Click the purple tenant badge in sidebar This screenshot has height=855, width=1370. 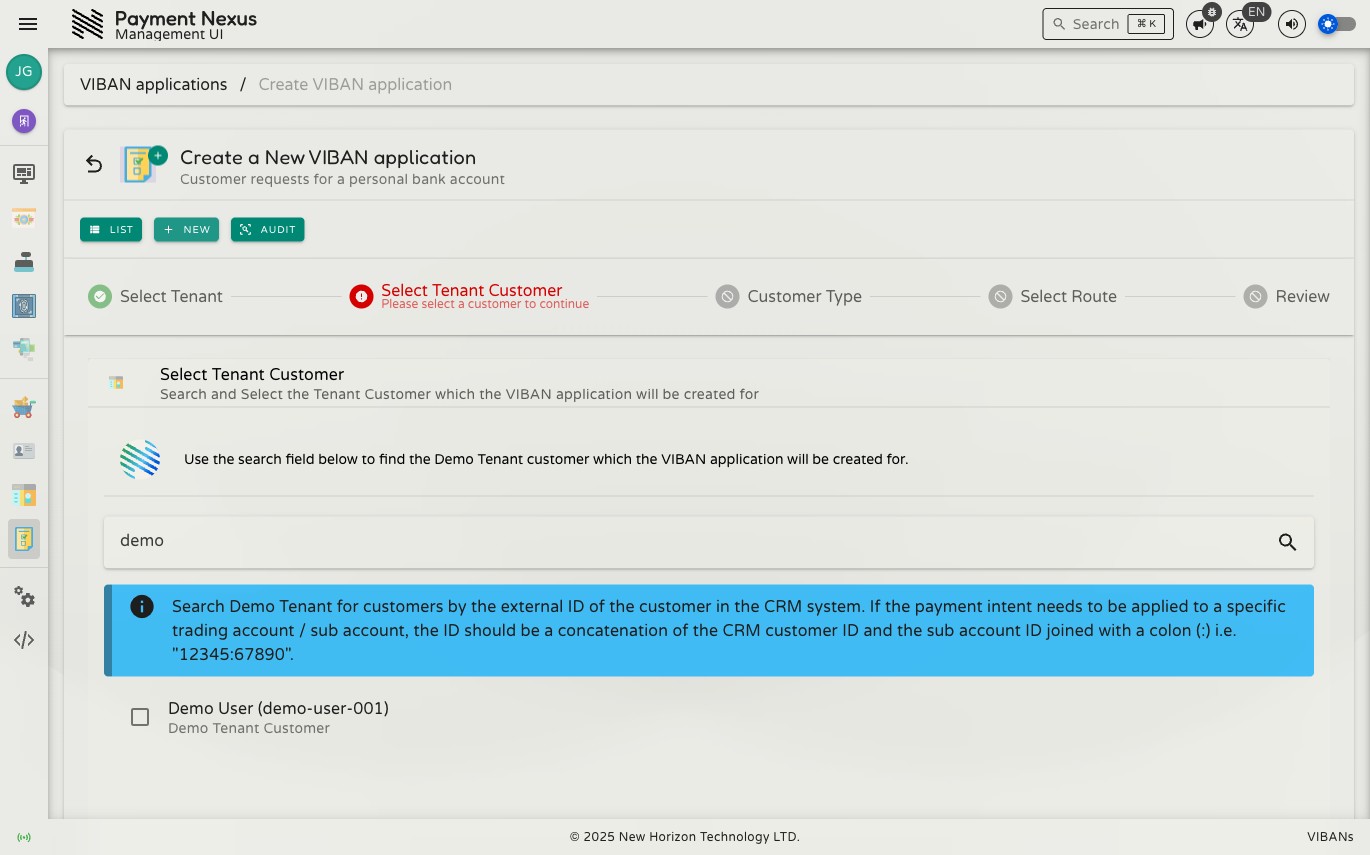(24, 121)
